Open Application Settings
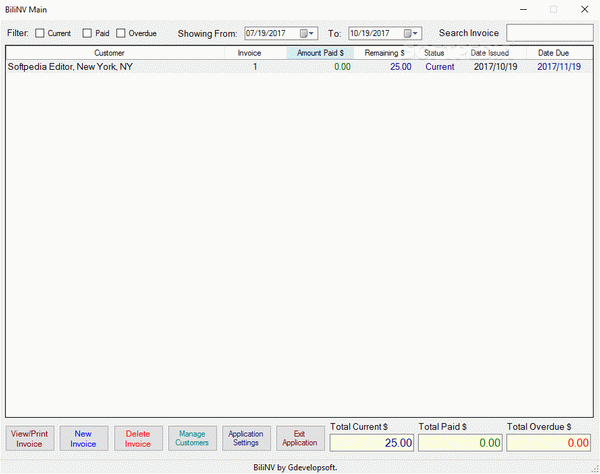Image resolution: width=600 pixels, height=474 pixels. pyautogui.click(x=246, y=438)
